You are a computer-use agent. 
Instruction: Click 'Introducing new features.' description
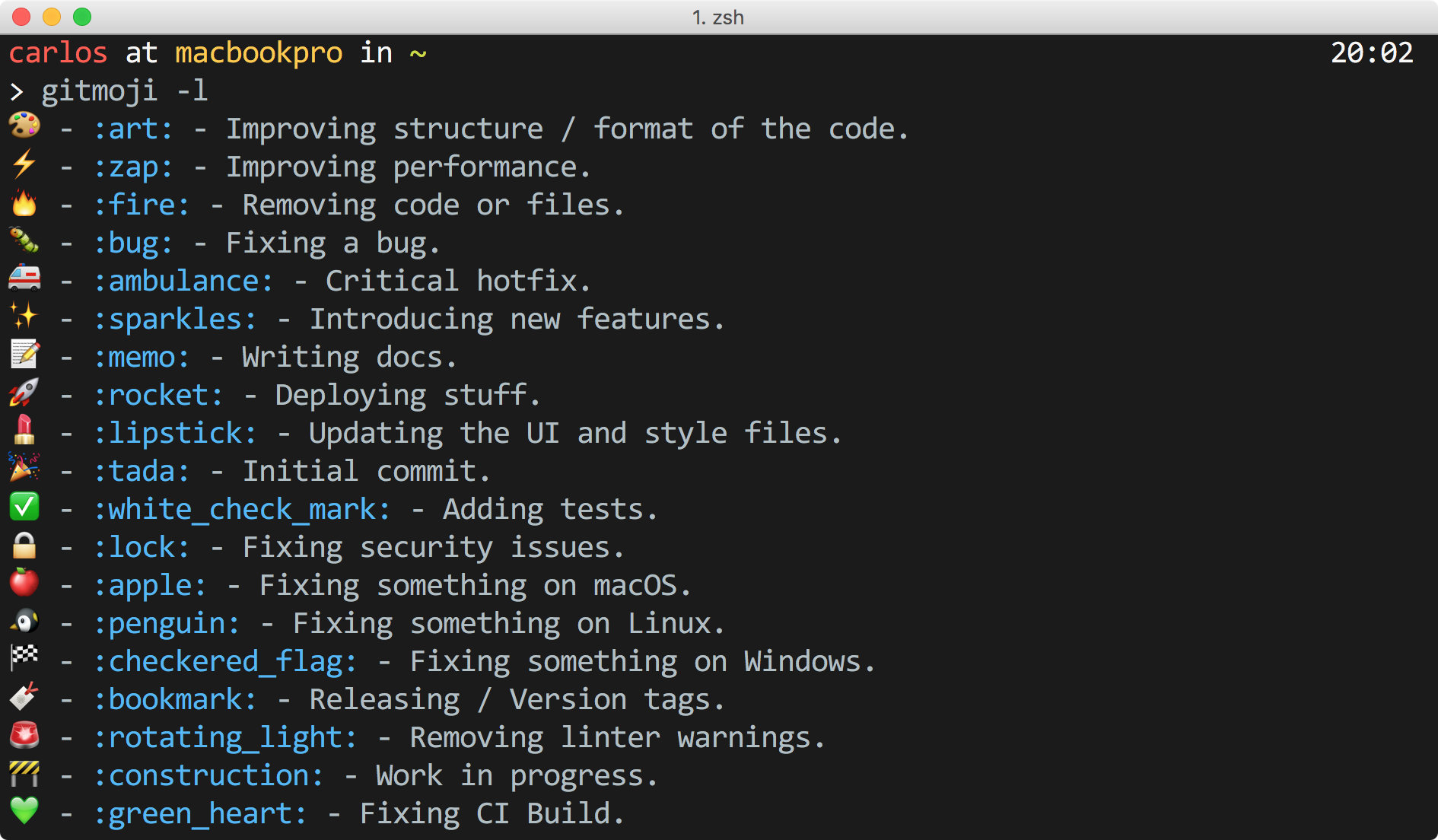coord(517,319)
